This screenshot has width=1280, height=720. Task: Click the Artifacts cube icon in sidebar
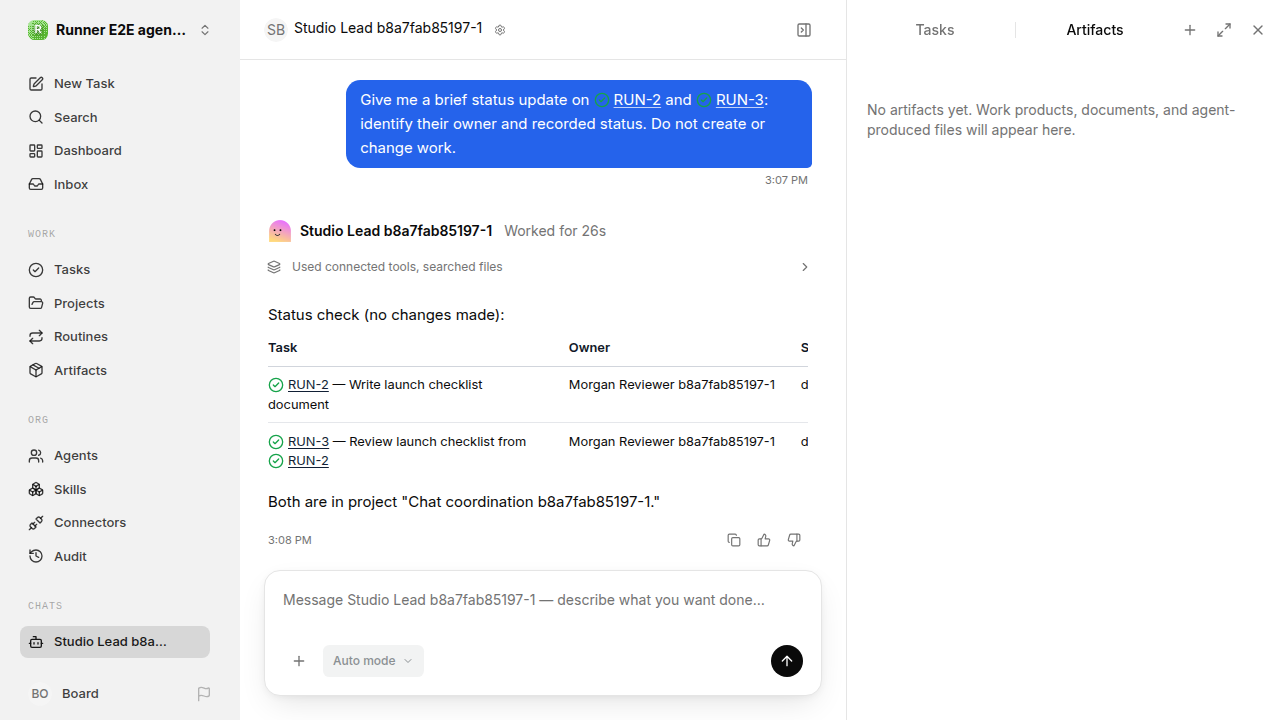pyautogui.click(x=36, y=370)
